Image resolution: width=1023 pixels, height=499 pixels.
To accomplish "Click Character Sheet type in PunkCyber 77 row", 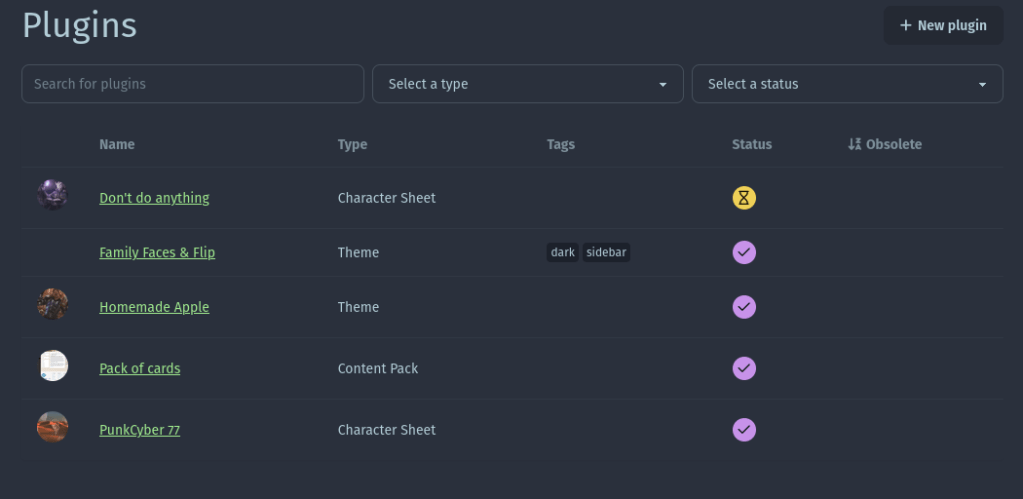I will click(x=387, y=430).
